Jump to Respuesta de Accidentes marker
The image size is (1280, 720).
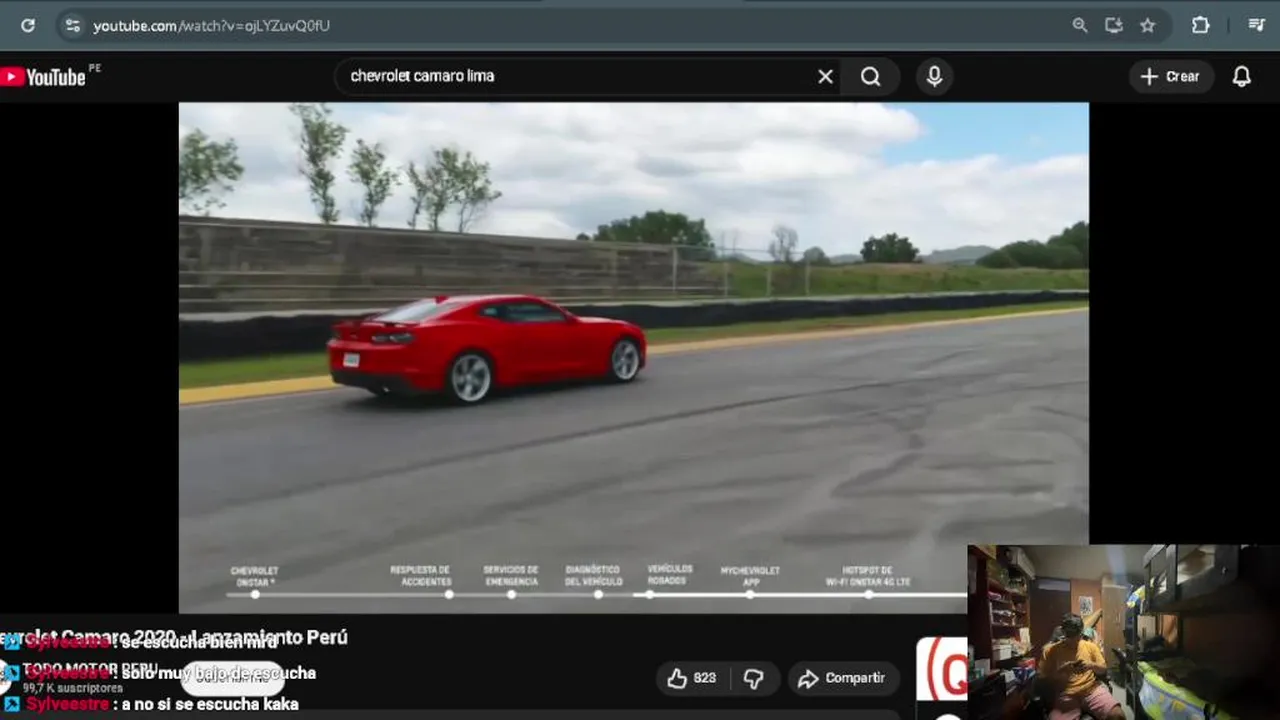point(449,594)
